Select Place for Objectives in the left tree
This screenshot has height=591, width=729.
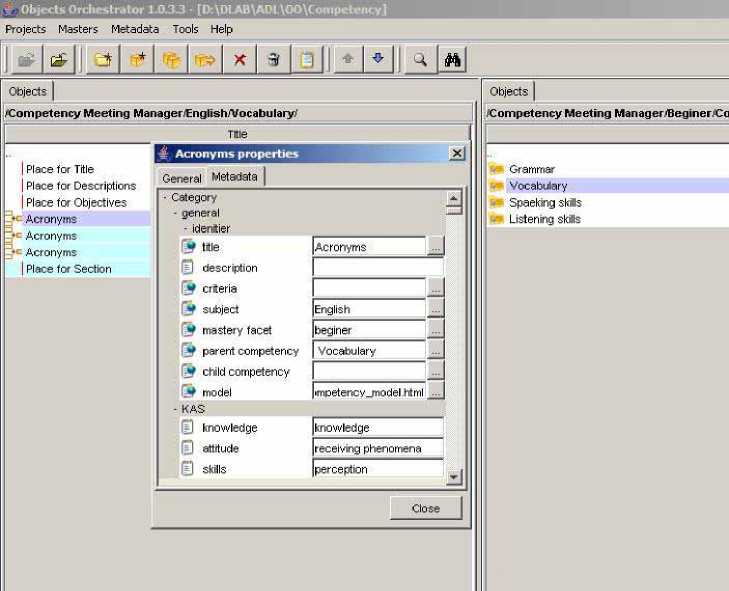[76, 202]
